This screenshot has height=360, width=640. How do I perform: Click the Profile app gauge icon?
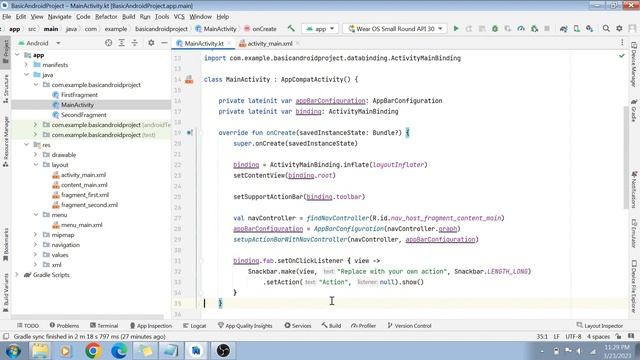click(x=521, y=29)
